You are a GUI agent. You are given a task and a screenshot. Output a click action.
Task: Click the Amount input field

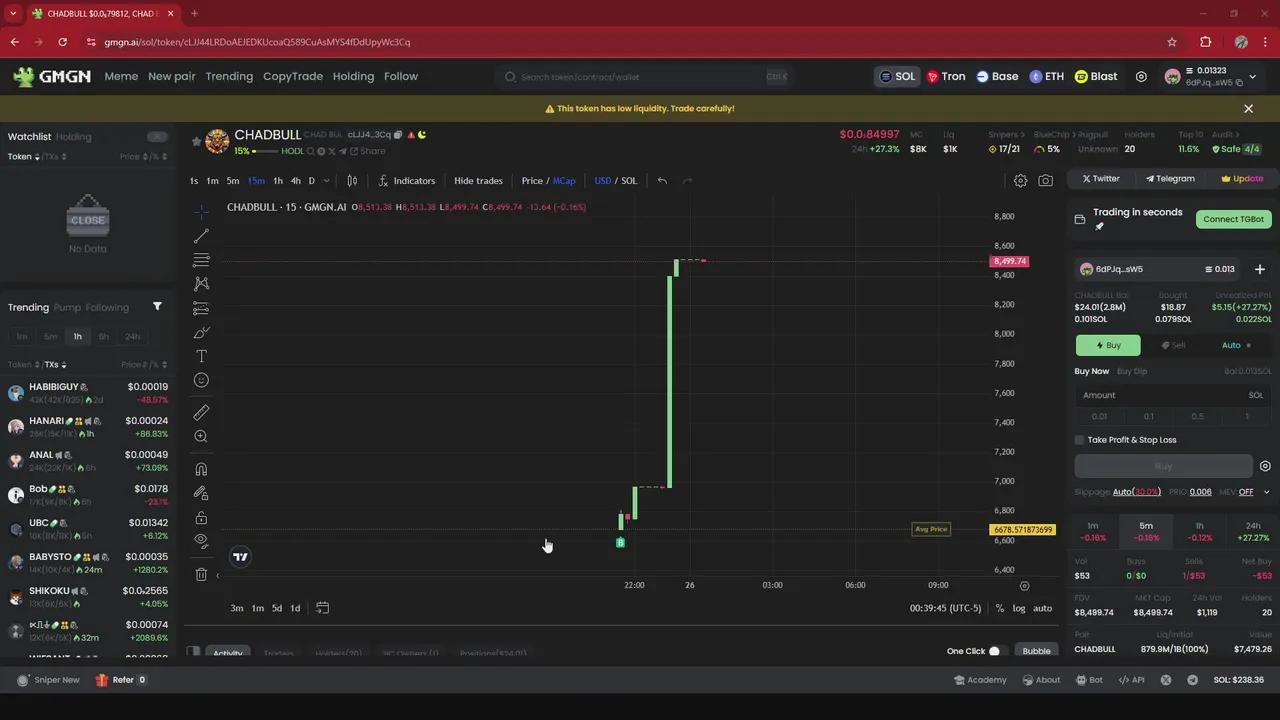1160,395
